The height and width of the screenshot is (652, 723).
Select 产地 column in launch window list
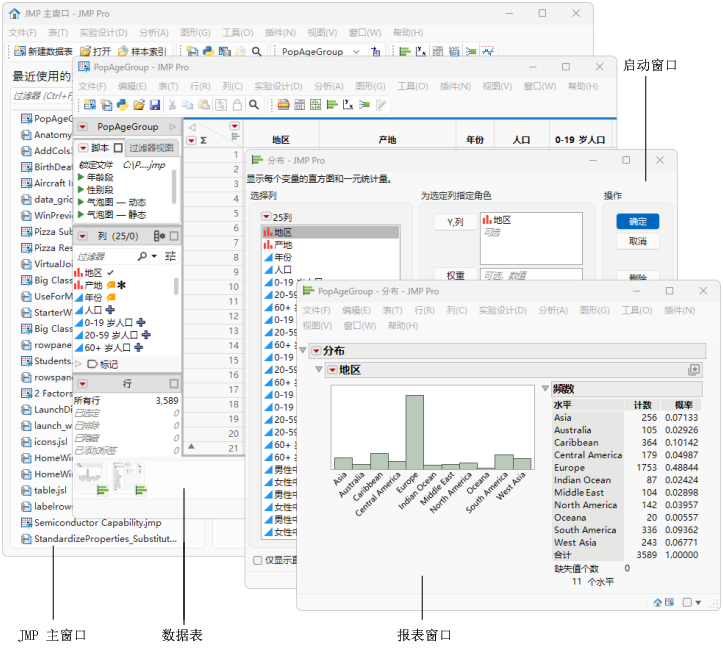pyautogui.click(x=282, y=245)
